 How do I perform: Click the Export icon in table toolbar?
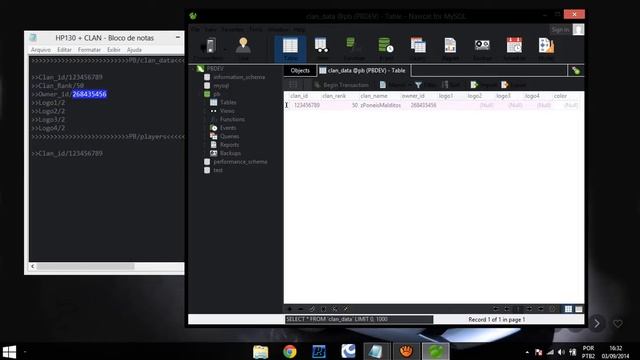click(x=505, y=85)
